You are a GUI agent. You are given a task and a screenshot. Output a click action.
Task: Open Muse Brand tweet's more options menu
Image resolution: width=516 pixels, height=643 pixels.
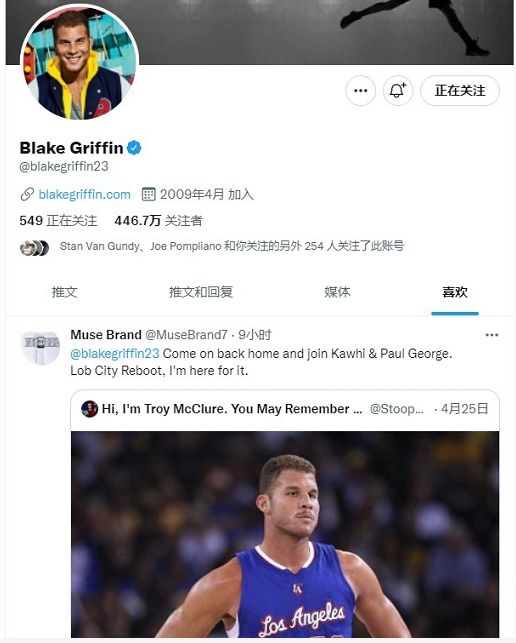coord(491,335)
